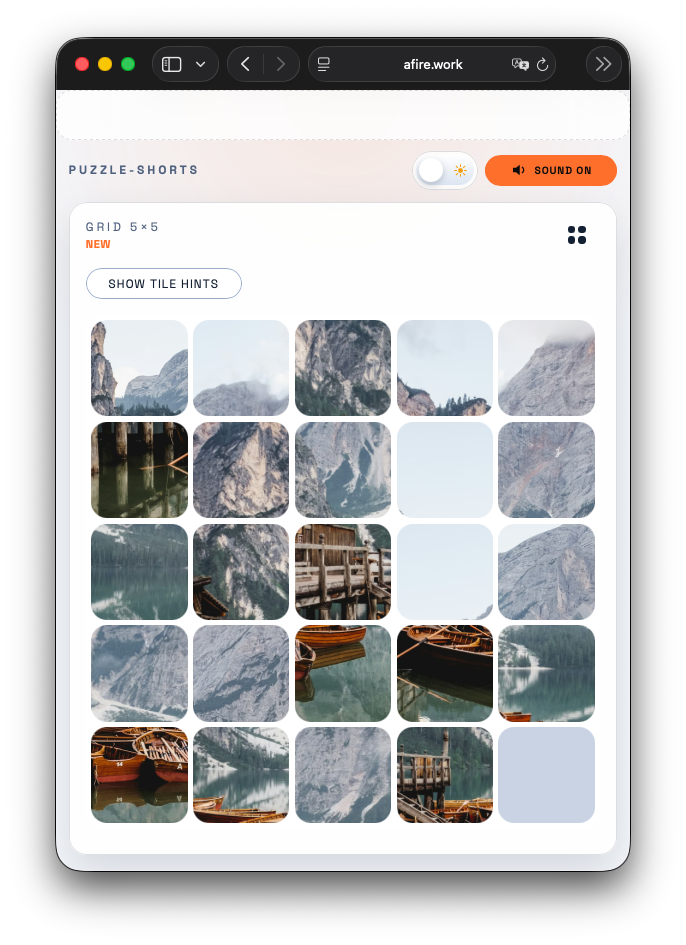
Task: Expand the toolbar overflow double-chevron
Action: (603, 64)
